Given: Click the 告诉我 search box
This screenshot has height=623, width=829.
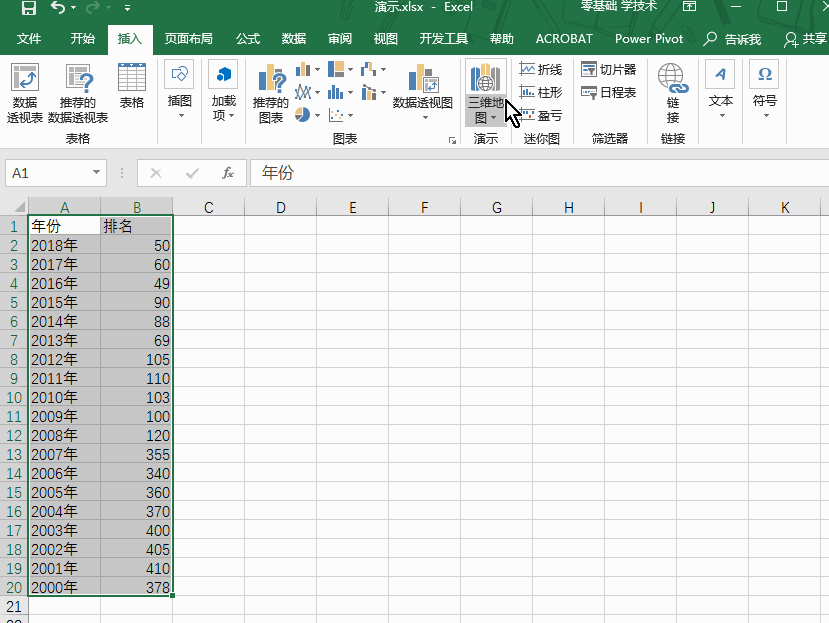Looking at the screenshot, I should (x=733, y=39).
